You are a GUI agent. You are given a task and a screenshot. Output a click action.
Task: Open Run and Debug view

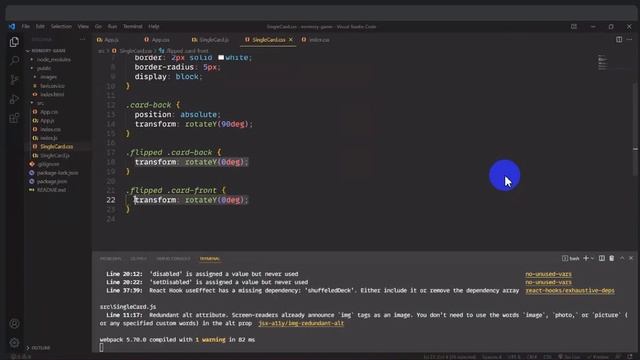pos(14,99)
